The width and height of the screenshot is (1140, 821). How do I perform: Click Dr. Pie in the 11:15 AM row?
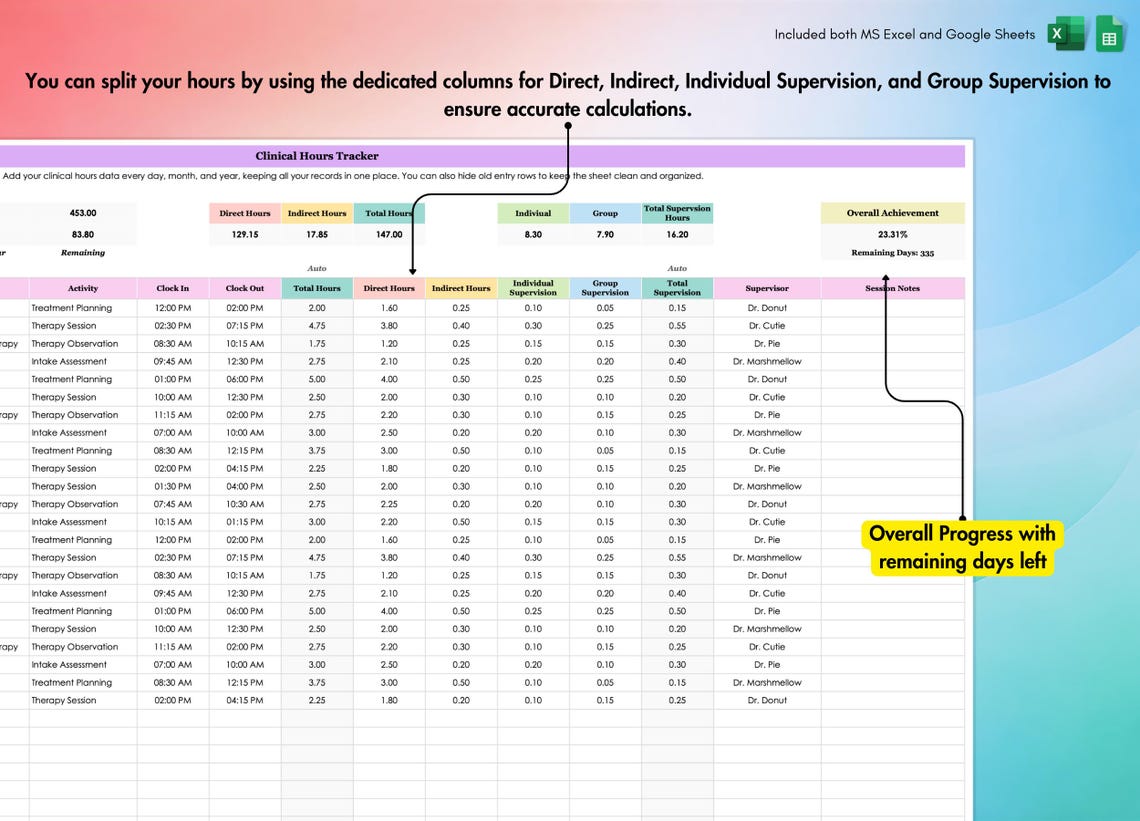767,414
